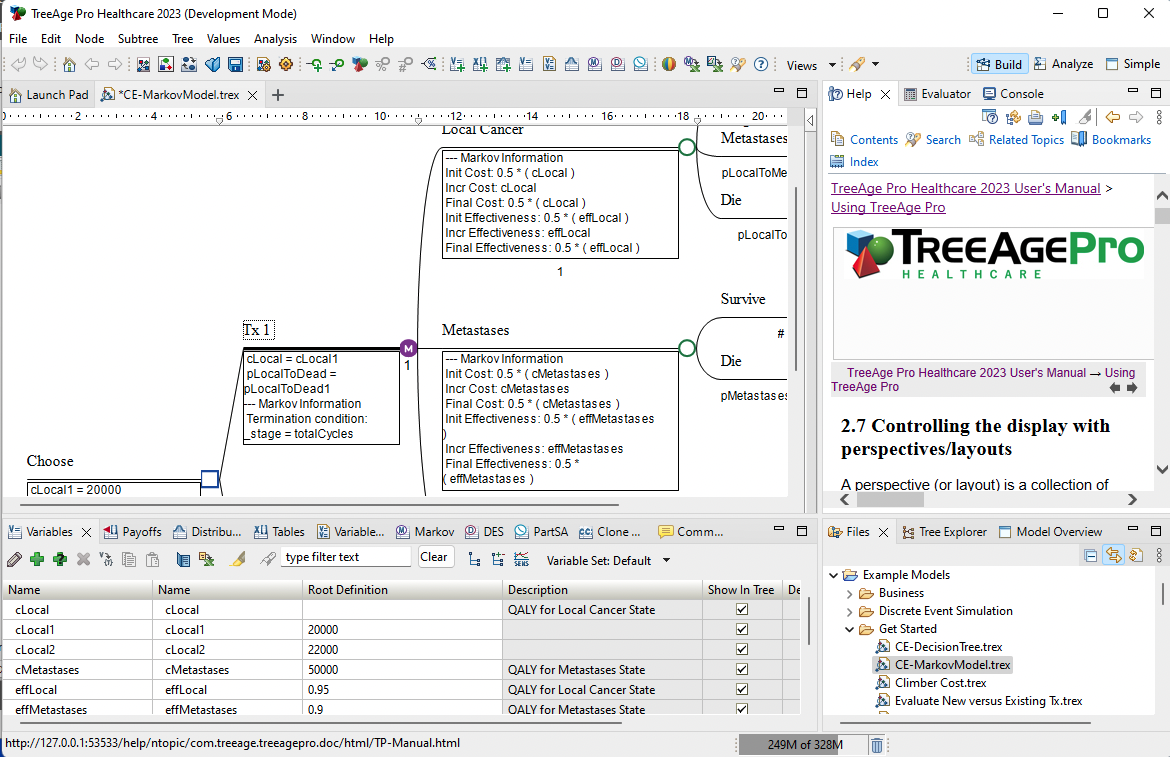Switch to the Markov tab
This screenshot has height=757, width=1170.
click(425, 532)
